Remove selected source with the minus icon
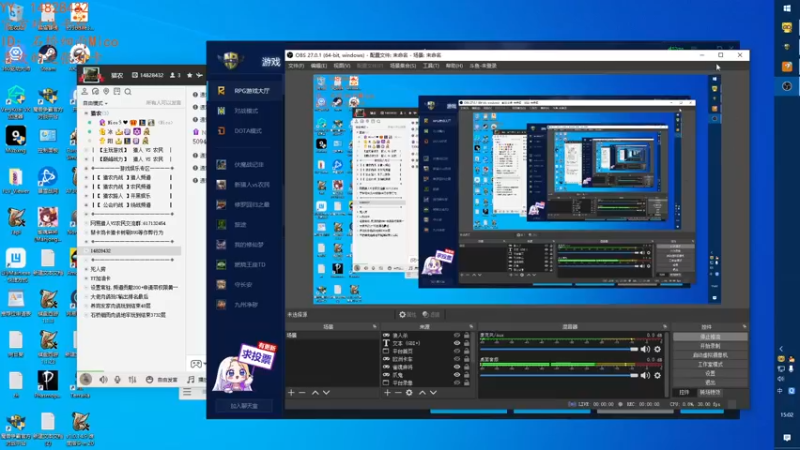The height and width of the screenshot is (450, 800). (x=398, y=392)
